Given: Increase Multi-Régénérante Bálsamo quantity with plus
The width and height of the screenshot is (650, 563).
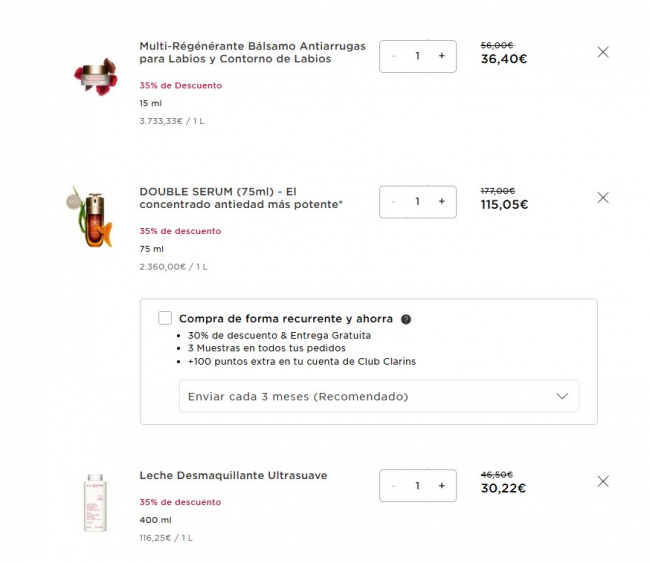Looking at the screenshot, I should [441, 56].
